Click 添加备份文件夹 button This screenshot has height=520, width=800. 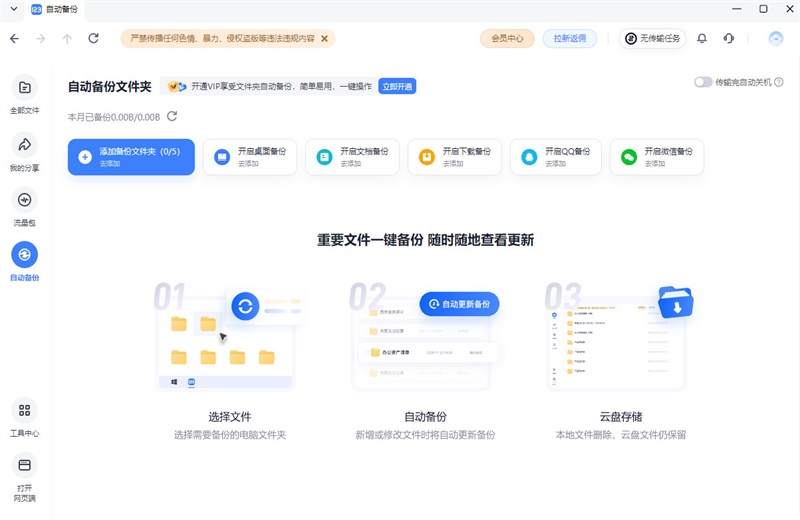131,157
